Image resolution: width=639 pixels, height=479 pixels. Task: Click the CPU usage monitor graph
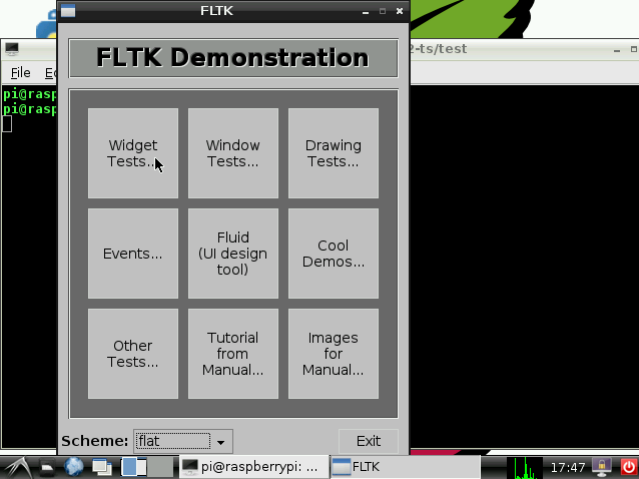pos(525,468)
